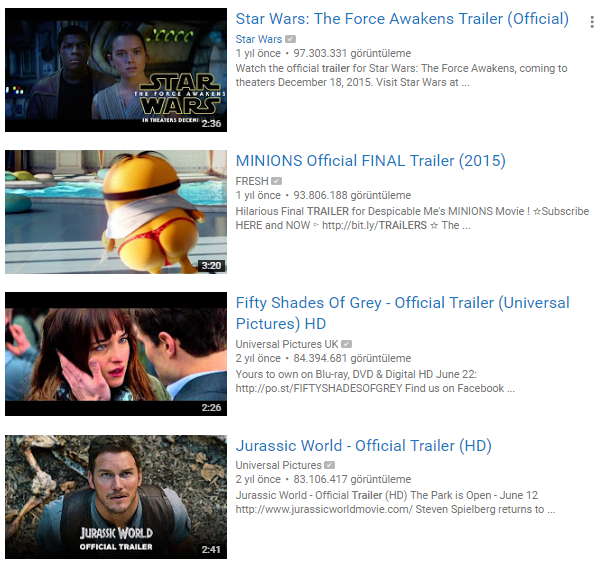Go to Universal Pictures UK channel
Screen dimensions: 602x563
click(287, 344)
